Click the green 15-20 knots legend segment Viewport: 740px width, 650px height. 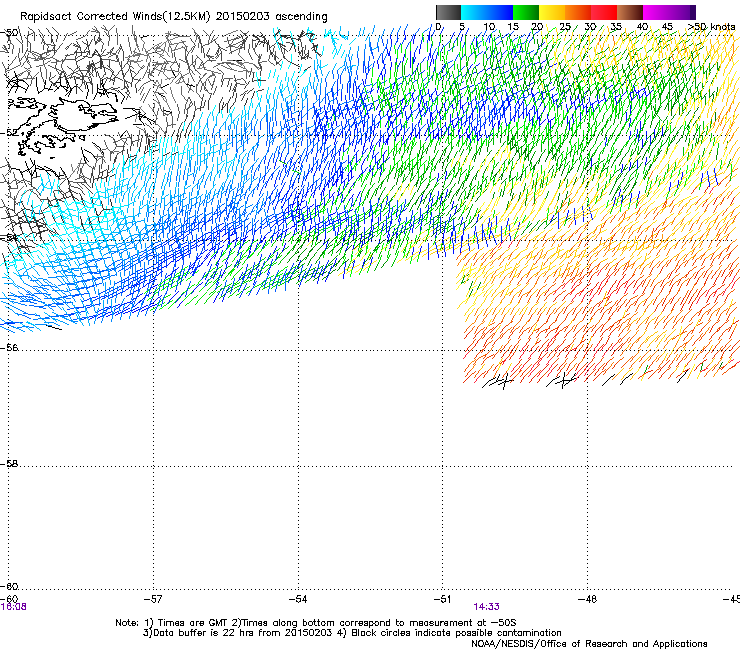(526, 12)
